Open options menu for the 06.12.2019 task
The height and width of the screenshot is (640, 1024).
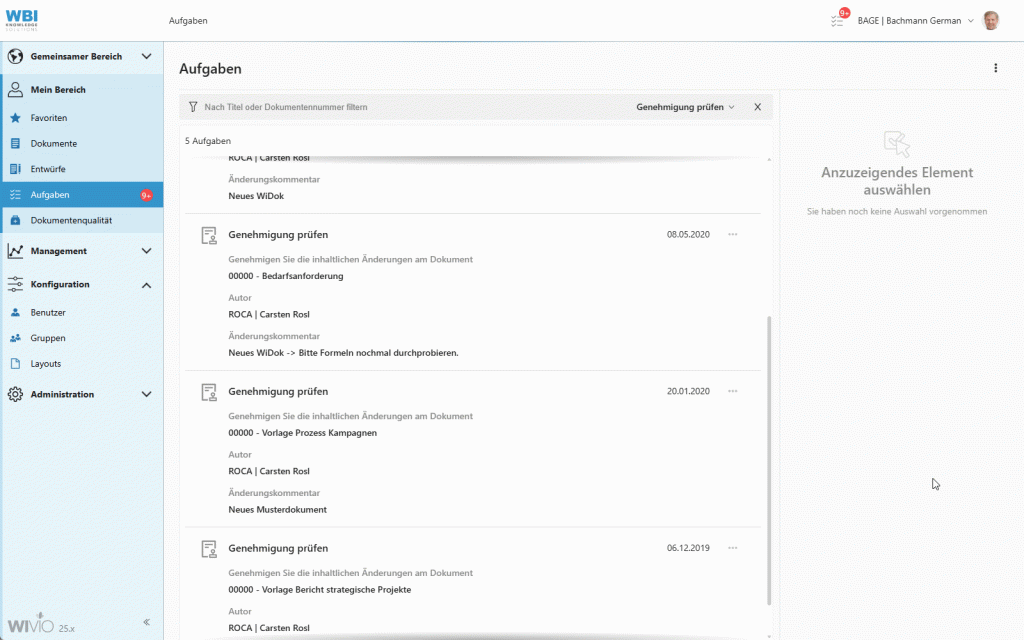point(733,548)
